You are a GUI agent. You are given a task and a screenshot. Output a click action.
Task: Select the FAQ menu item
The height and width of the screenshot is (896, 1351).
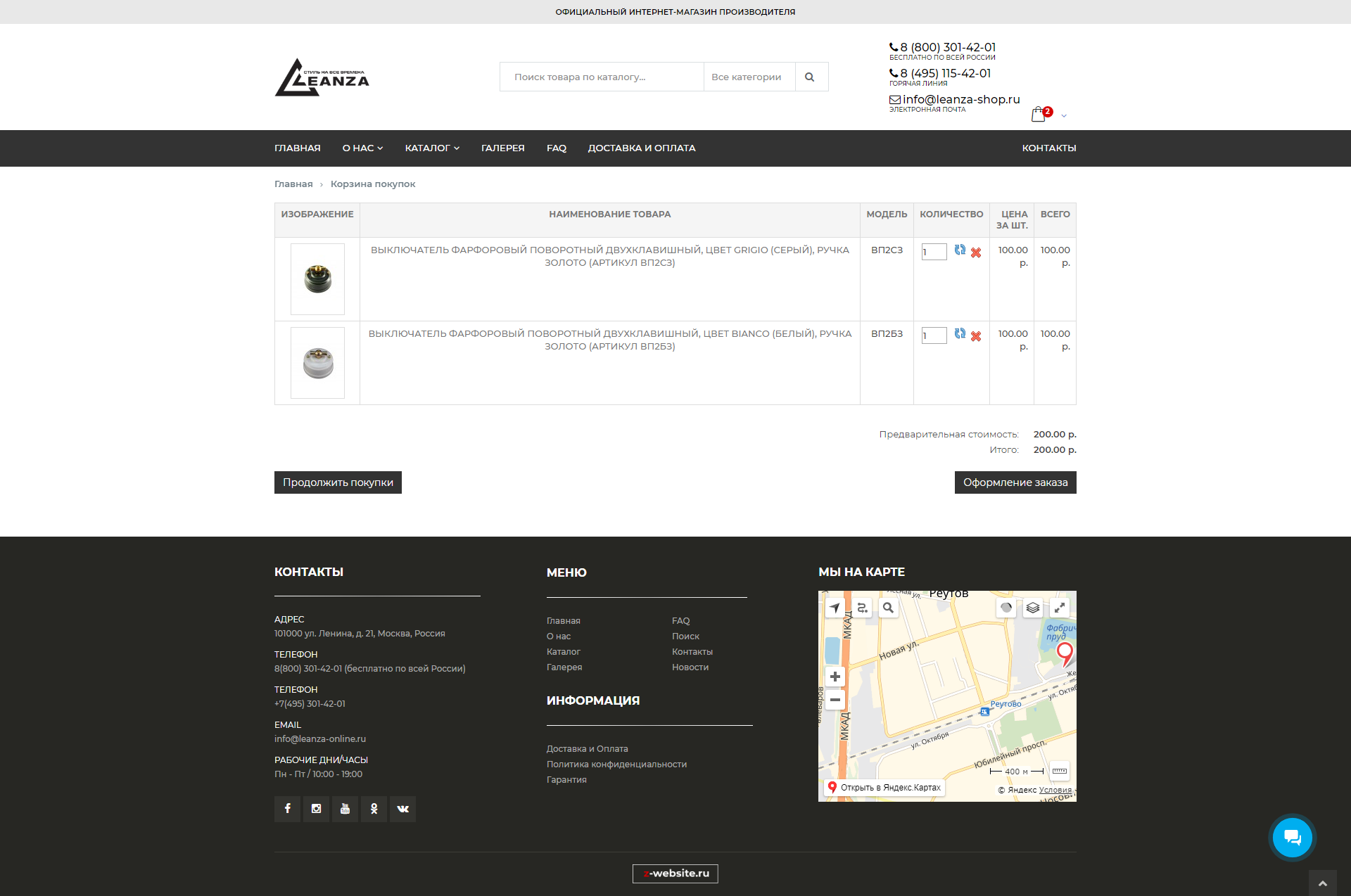pos(556,148)
